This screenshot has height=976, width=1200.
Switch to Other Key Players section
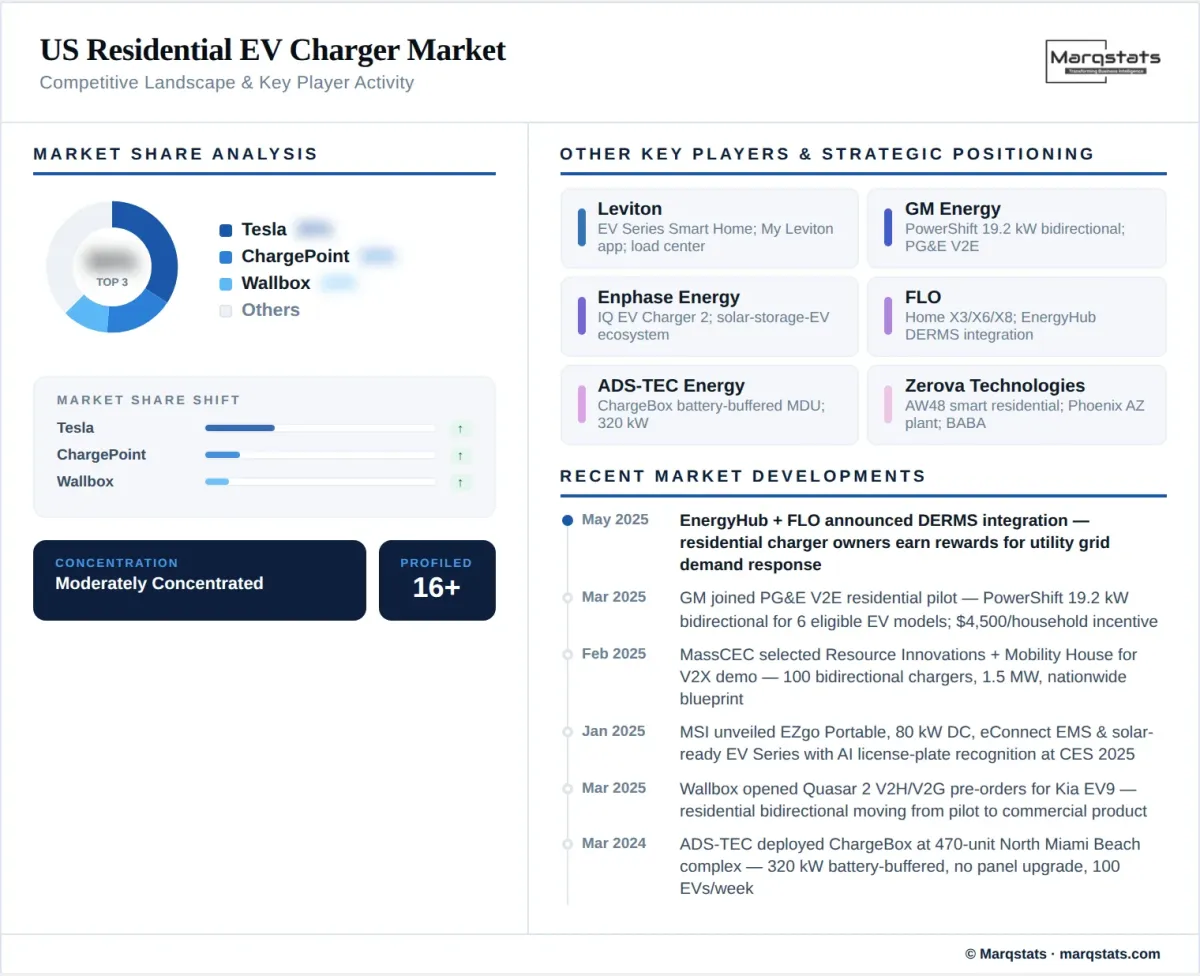[826, 154]
